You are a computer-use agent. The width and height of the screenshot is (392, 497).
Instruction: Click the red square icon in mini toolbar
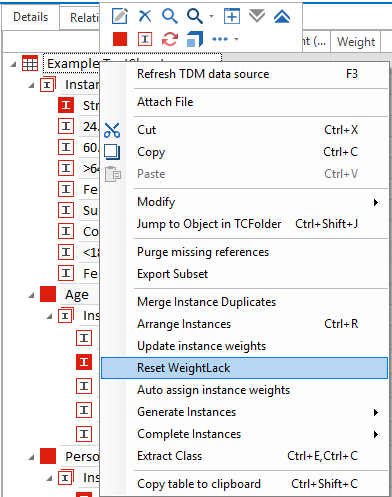tap(120, 39)
